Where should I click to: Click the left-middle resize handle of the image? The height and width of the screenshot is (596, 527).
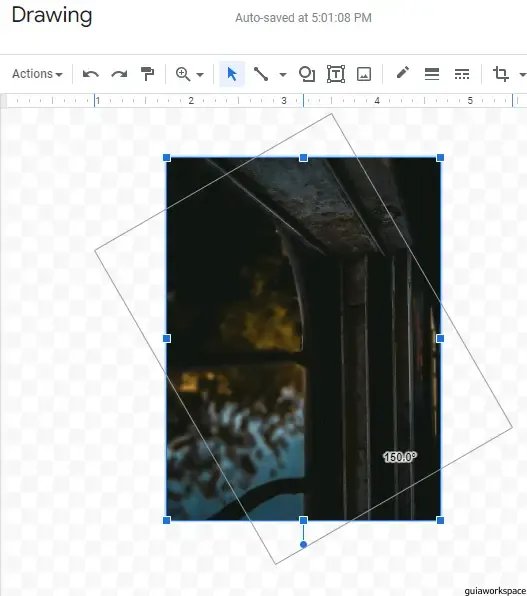pyautogui.click(x=167, y=338)
